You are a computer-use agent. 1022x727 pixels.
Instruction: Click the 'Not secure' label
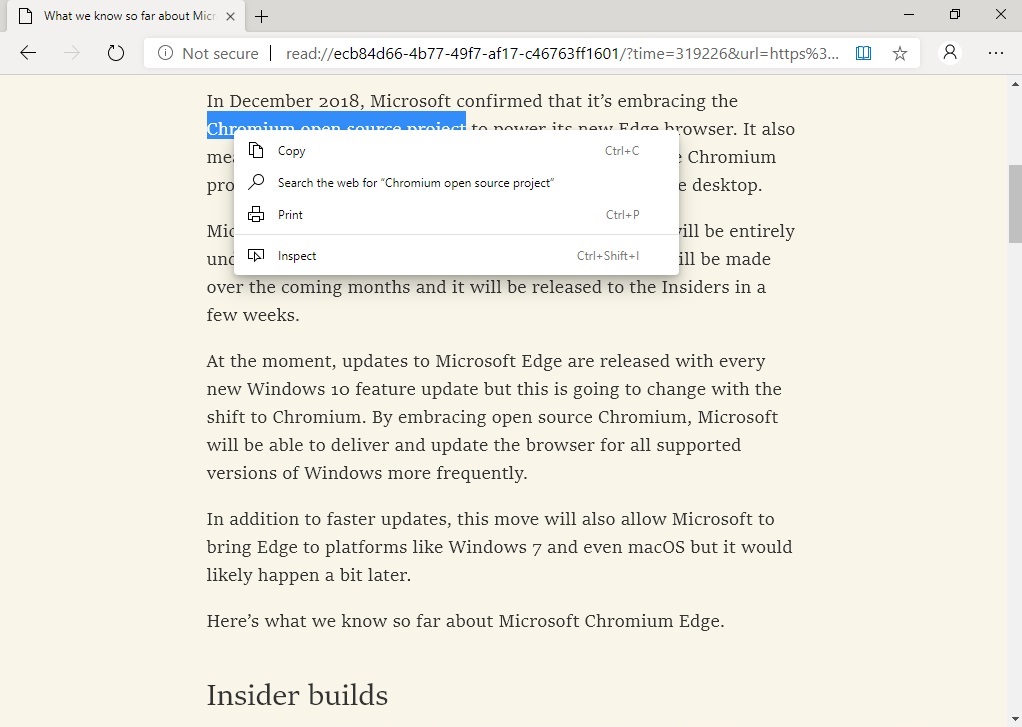[x=220, y=53]
